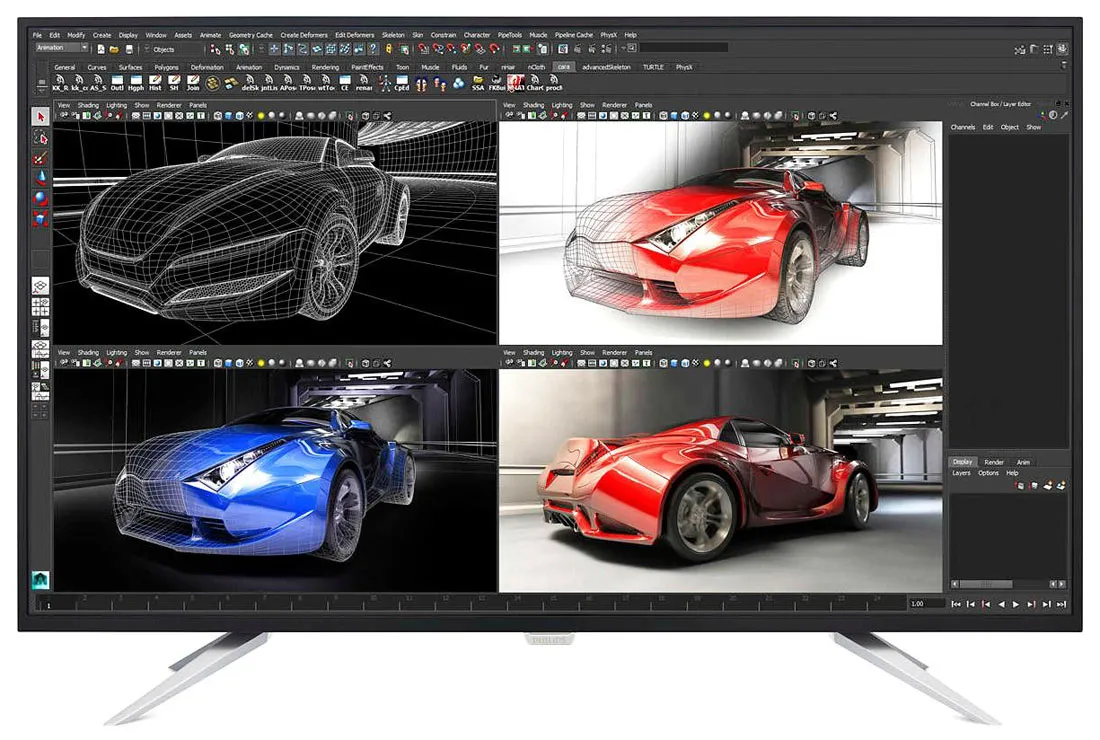Pick the blue cone Move tool
This screenshot has height=740, width=1100.
pyautogui.click(x=41, y=178)
